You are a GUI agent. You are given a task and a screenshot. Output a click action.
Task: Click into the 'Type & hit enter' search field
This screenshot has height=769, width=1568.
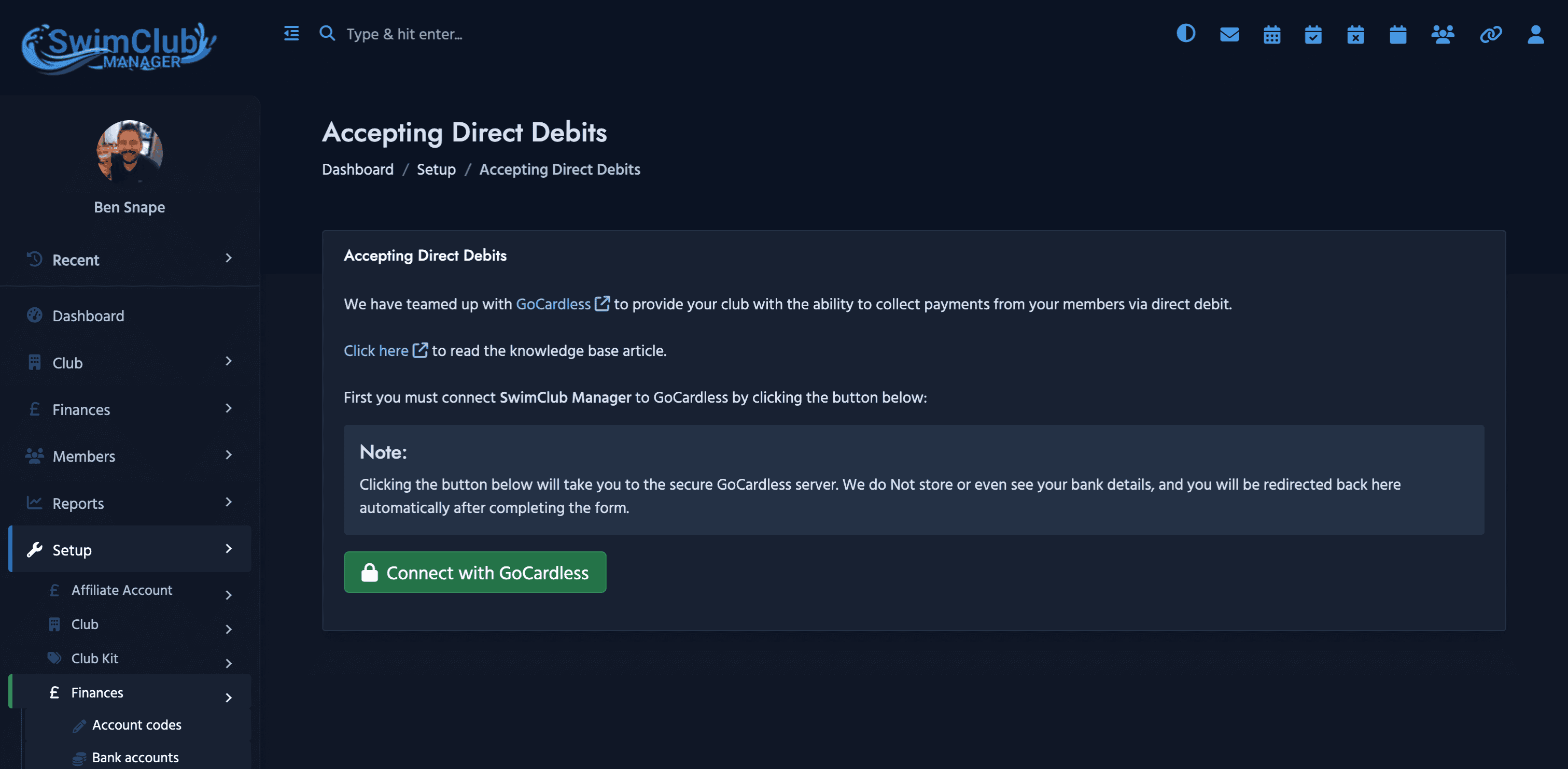(404, 34)
